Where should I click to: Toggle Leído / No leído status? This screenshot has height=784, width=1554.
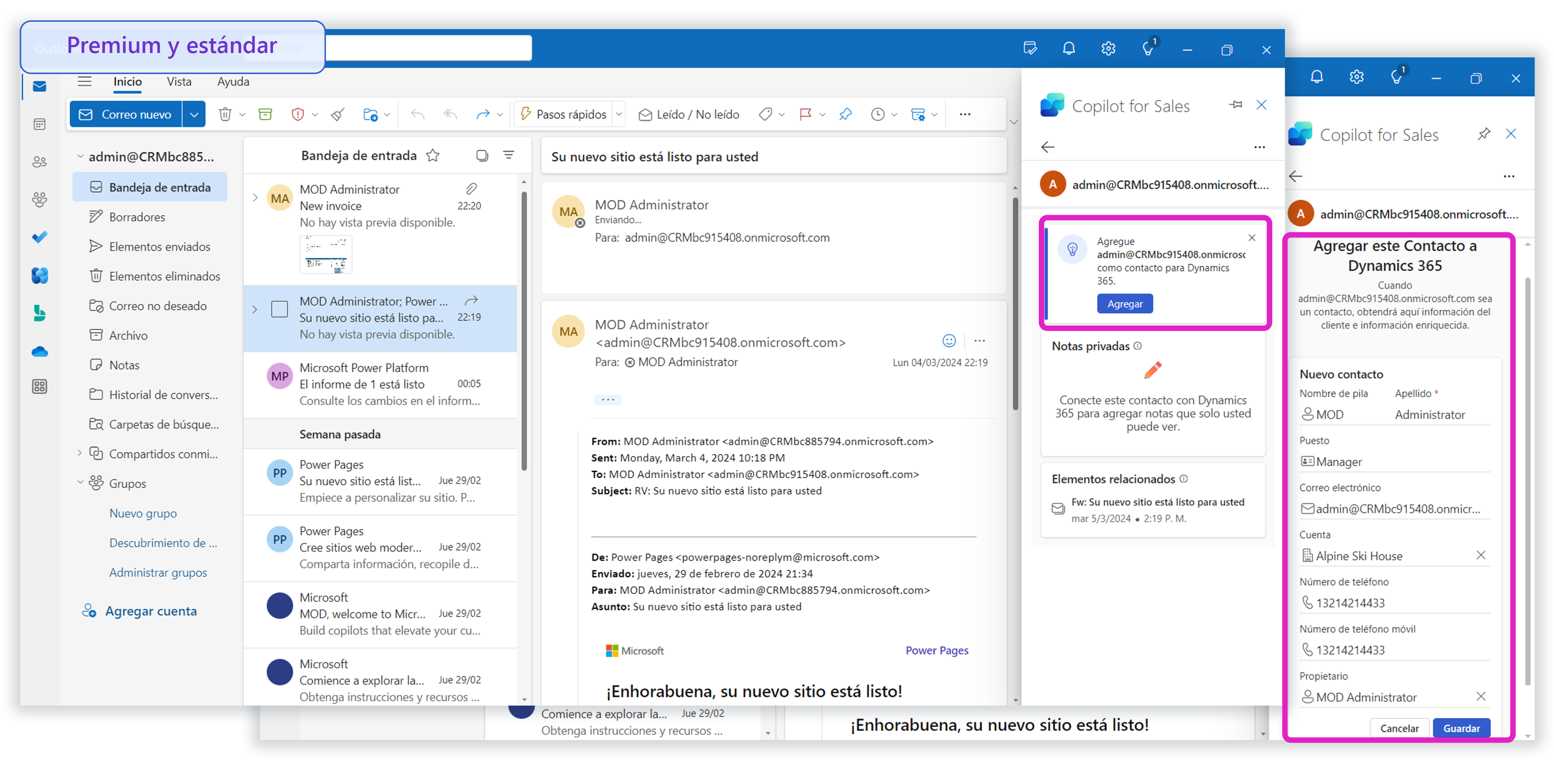point(689,114)
